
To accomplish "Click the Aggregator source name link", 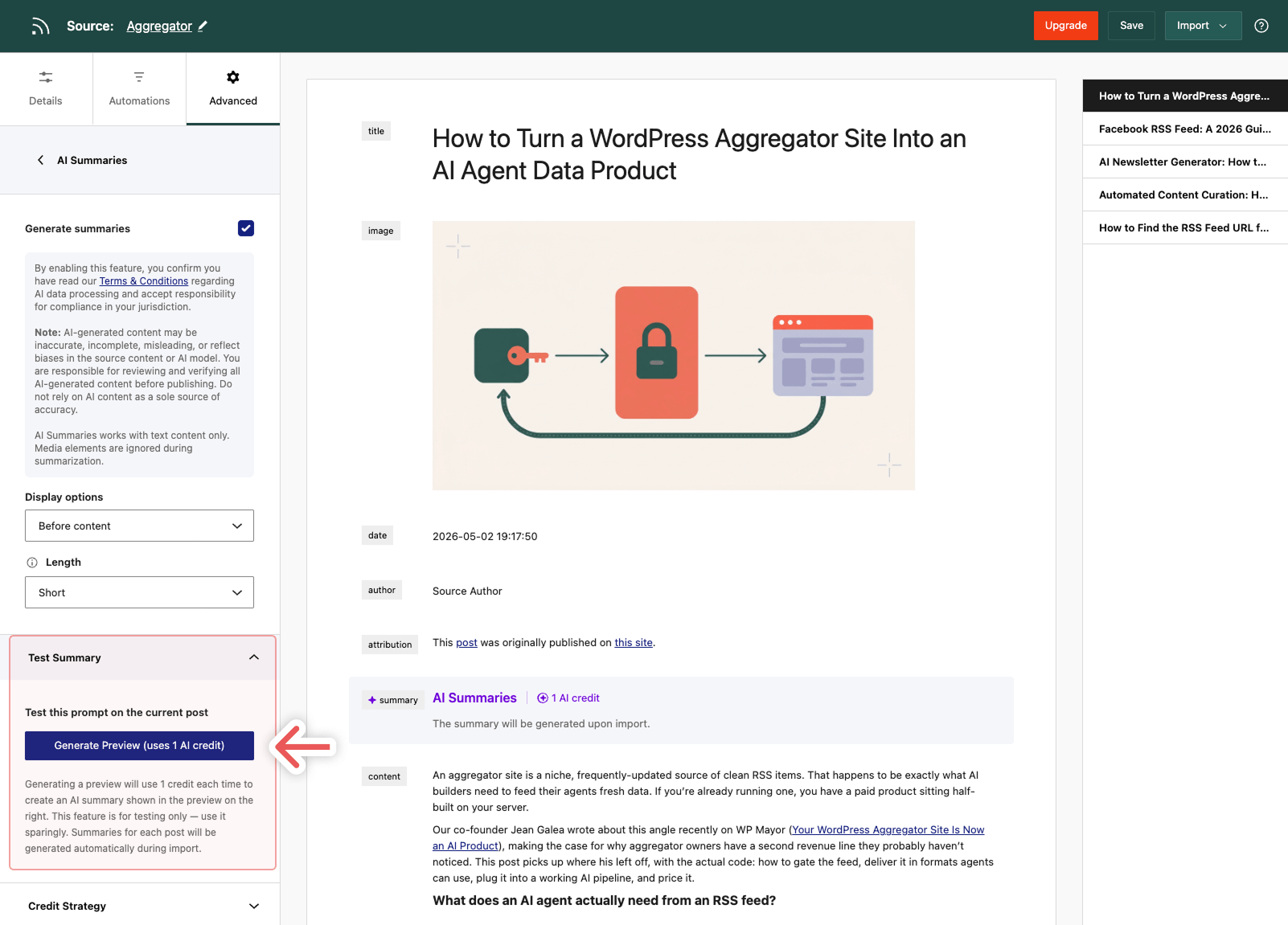I will point(159,26).
